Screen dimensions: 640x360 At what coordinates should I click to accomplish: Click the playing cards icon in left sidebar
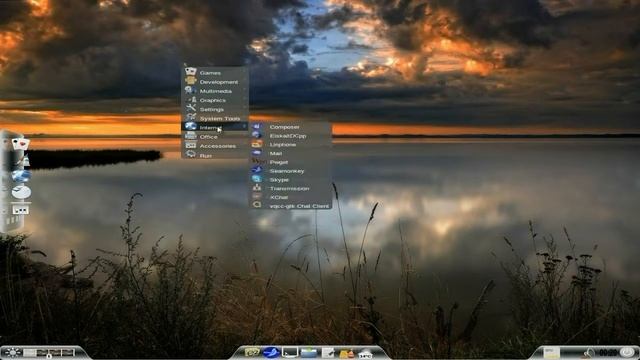pos(20,144)
